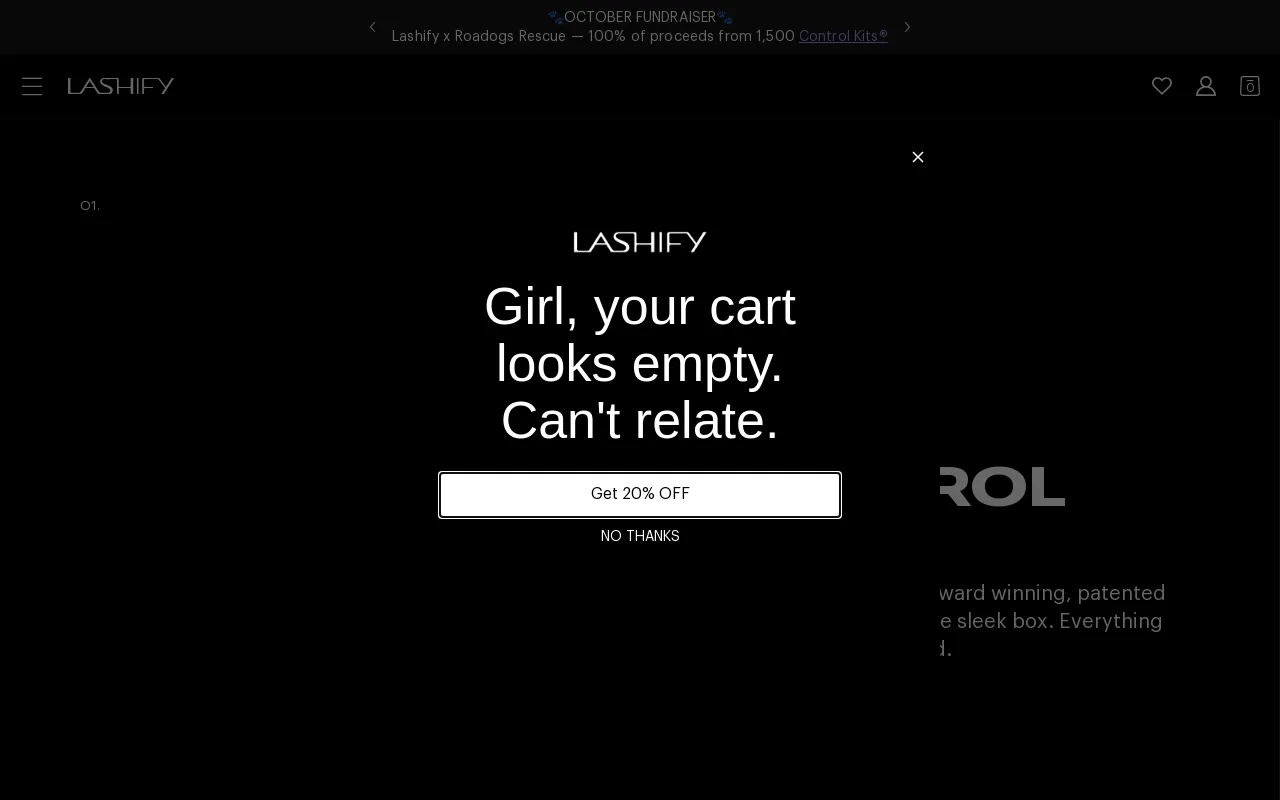Viewport: 1280px width, 800px height.
Task: Decline the offer with NO THANKS
Action: pos(640,537)
